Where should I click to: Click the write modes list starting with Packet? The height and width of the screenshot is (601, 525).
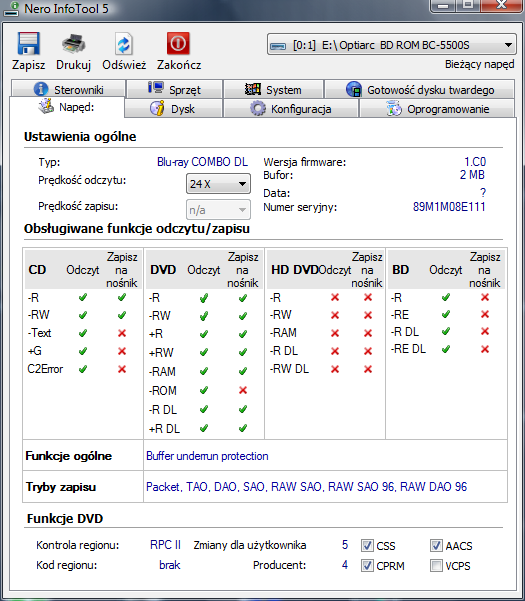click(307, 486)
